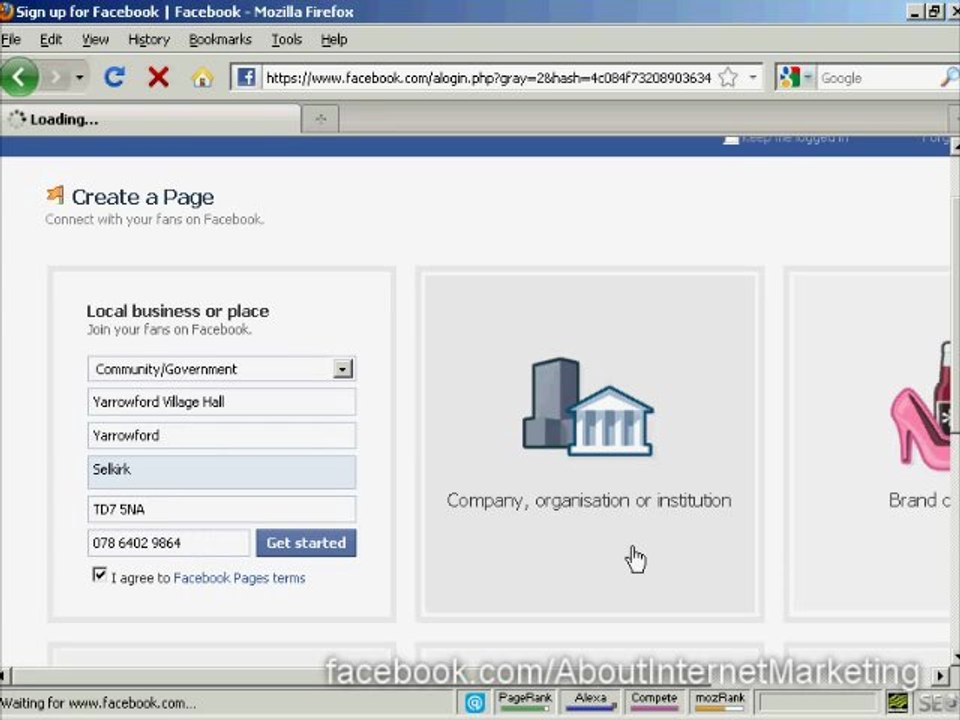The width and height of the screenshot is (960, 720).
Task: Go back with the green arrow
Action: (x=18, y=78)
